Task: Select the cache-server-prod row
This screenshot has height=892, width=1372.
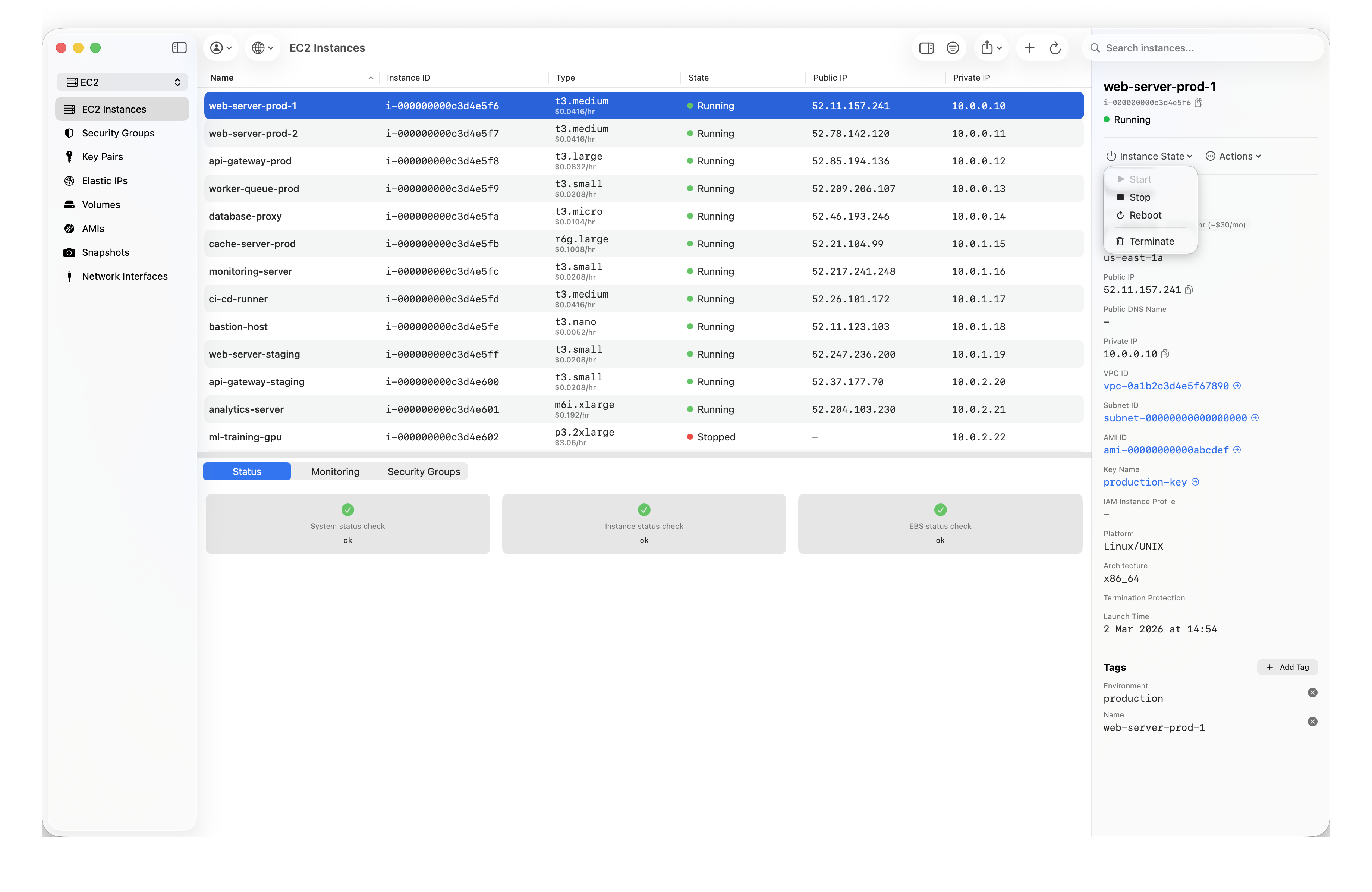Action: (644, 244)
